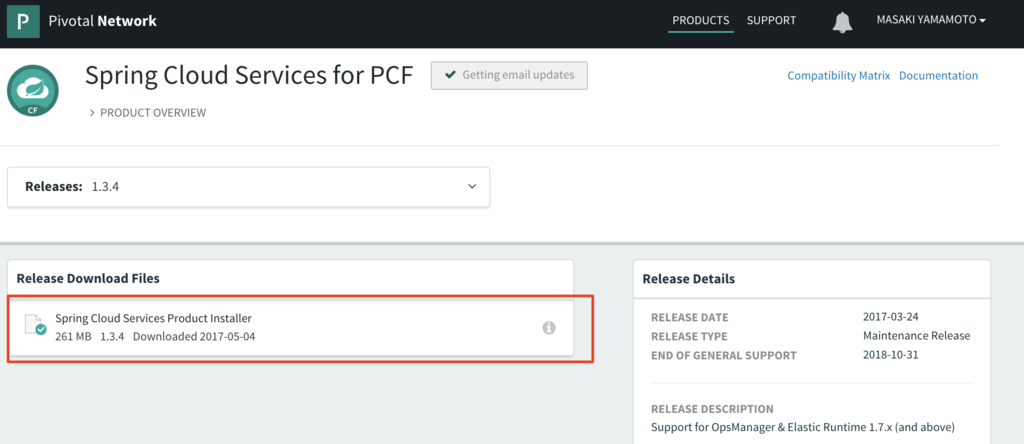Click the RELEASE DESCRIPTION label
Image resolution: width=1024 pixels, height=444 pixels.
pyautogui.click(x=712, y=409)
